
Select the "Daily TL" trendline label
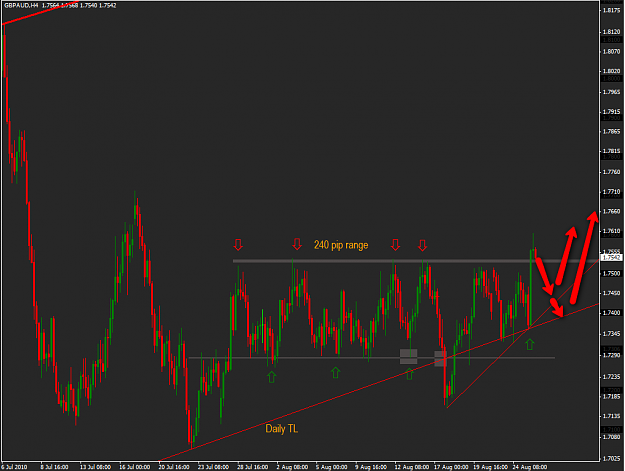tap(281, 429)
